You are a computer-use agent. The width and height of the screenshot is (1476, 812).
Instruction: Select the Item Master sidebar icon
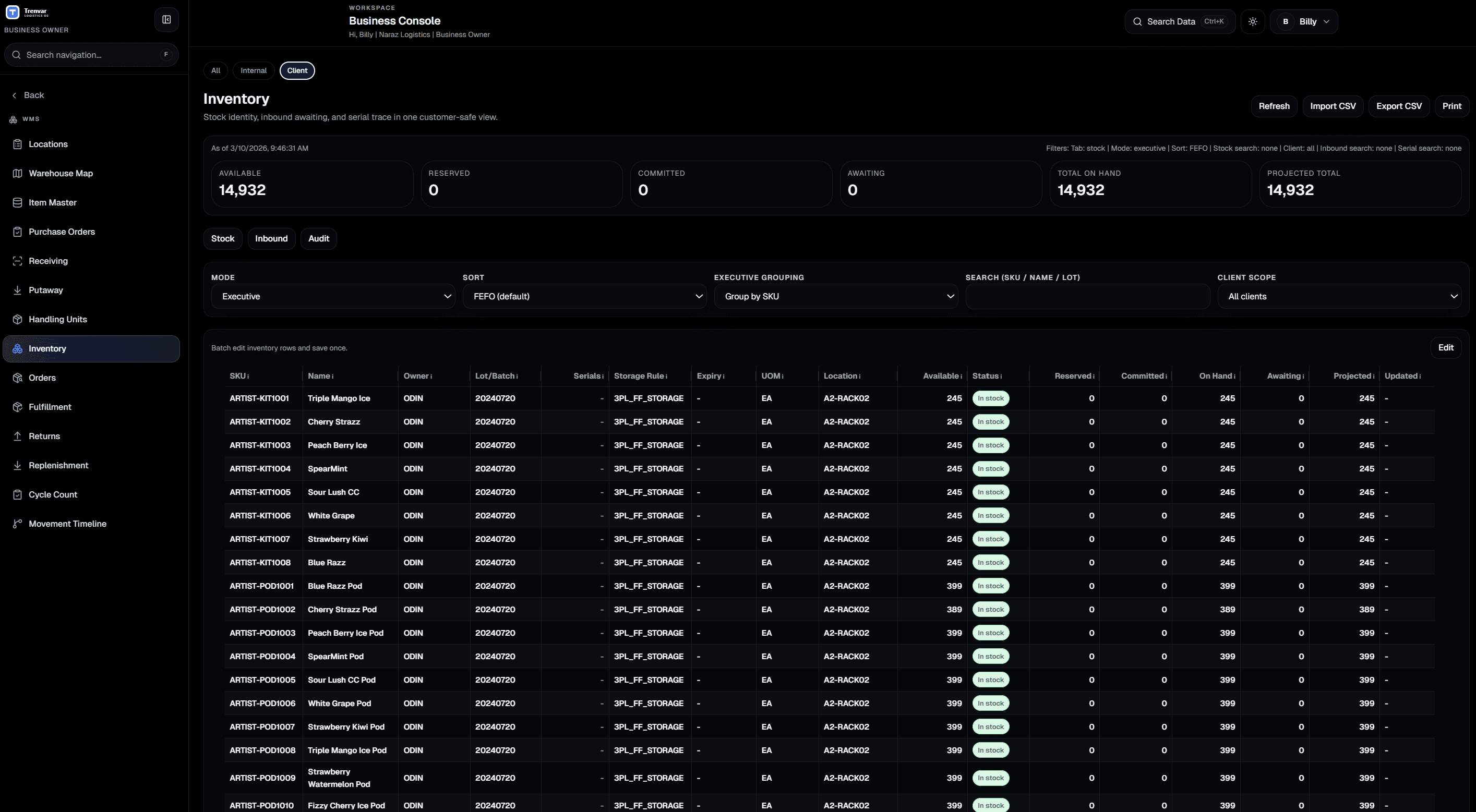click(x=17, y=202)
